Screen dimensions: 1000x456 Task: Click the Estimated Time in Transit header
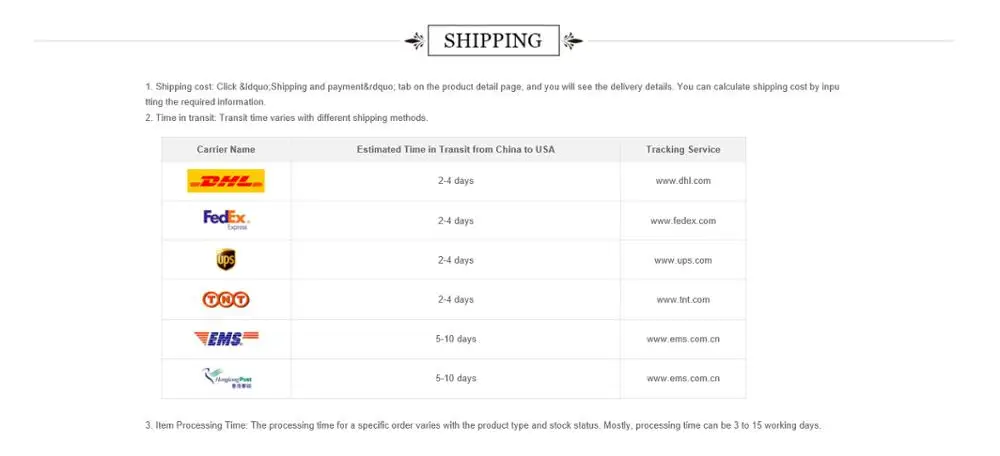pyautogui.click(x=455, y=149)
